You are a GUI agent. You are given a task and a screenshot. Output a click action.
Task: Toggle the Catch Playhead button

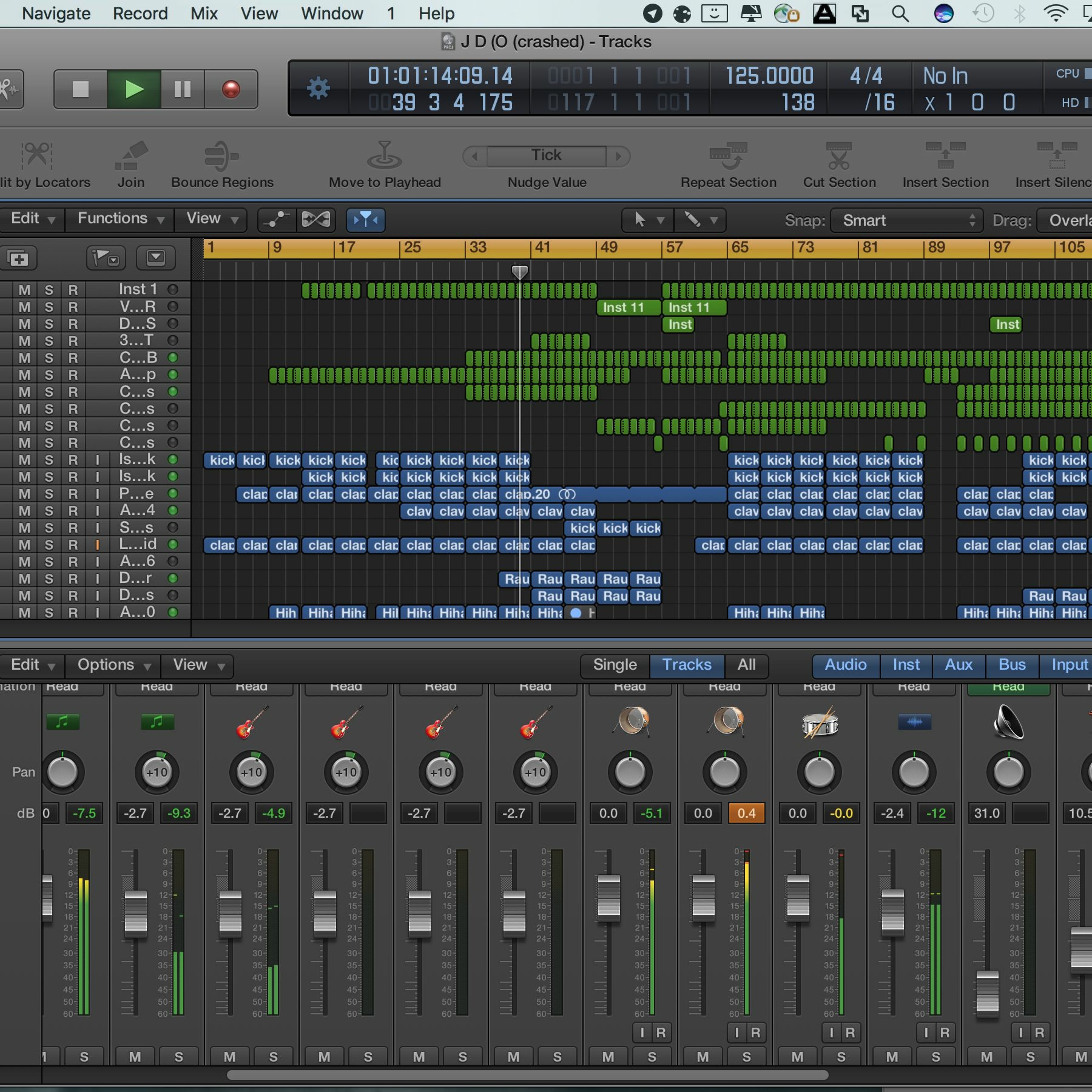tap(365, 219)
